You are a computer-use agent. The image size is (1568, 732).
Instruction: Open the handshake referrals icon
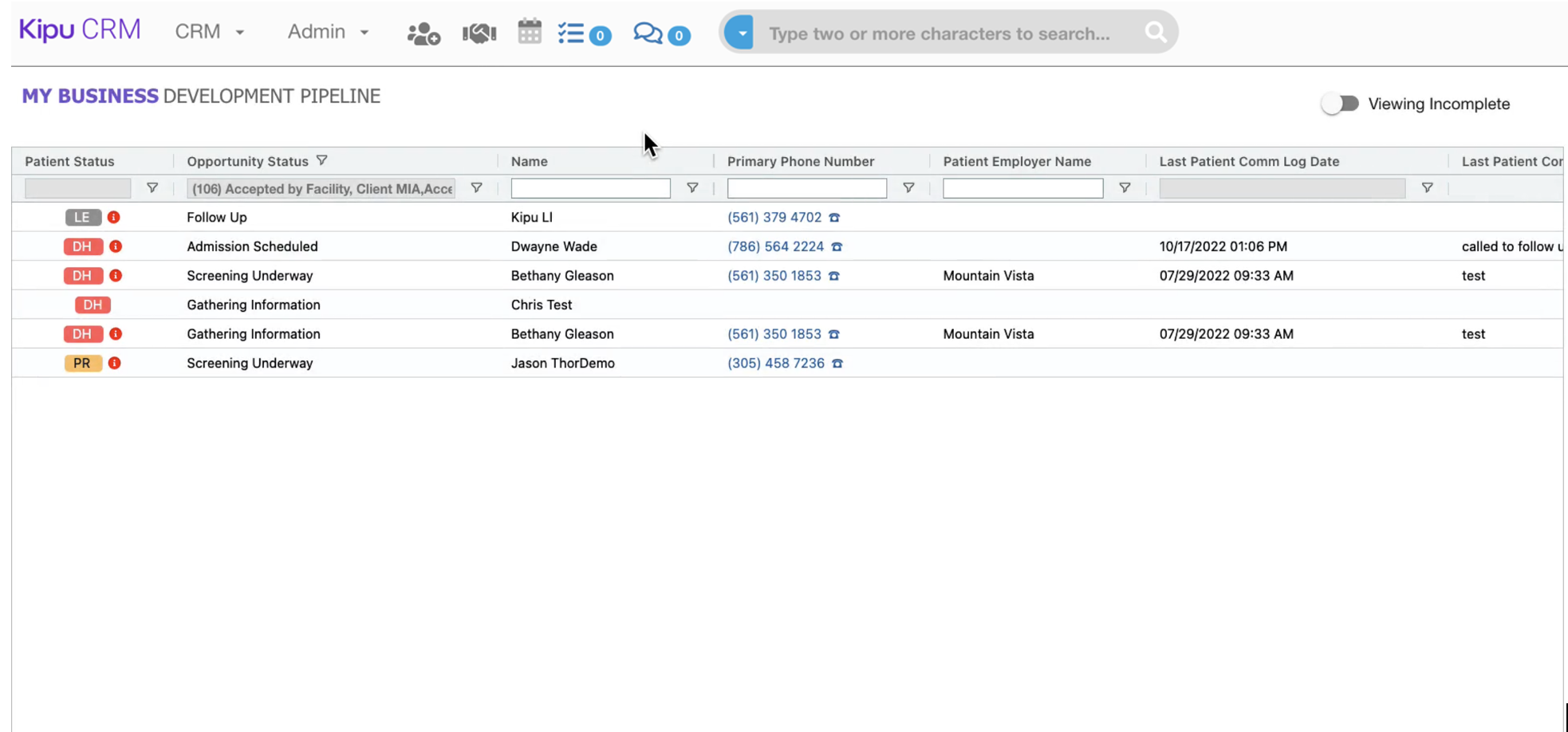tap(479, 33)
